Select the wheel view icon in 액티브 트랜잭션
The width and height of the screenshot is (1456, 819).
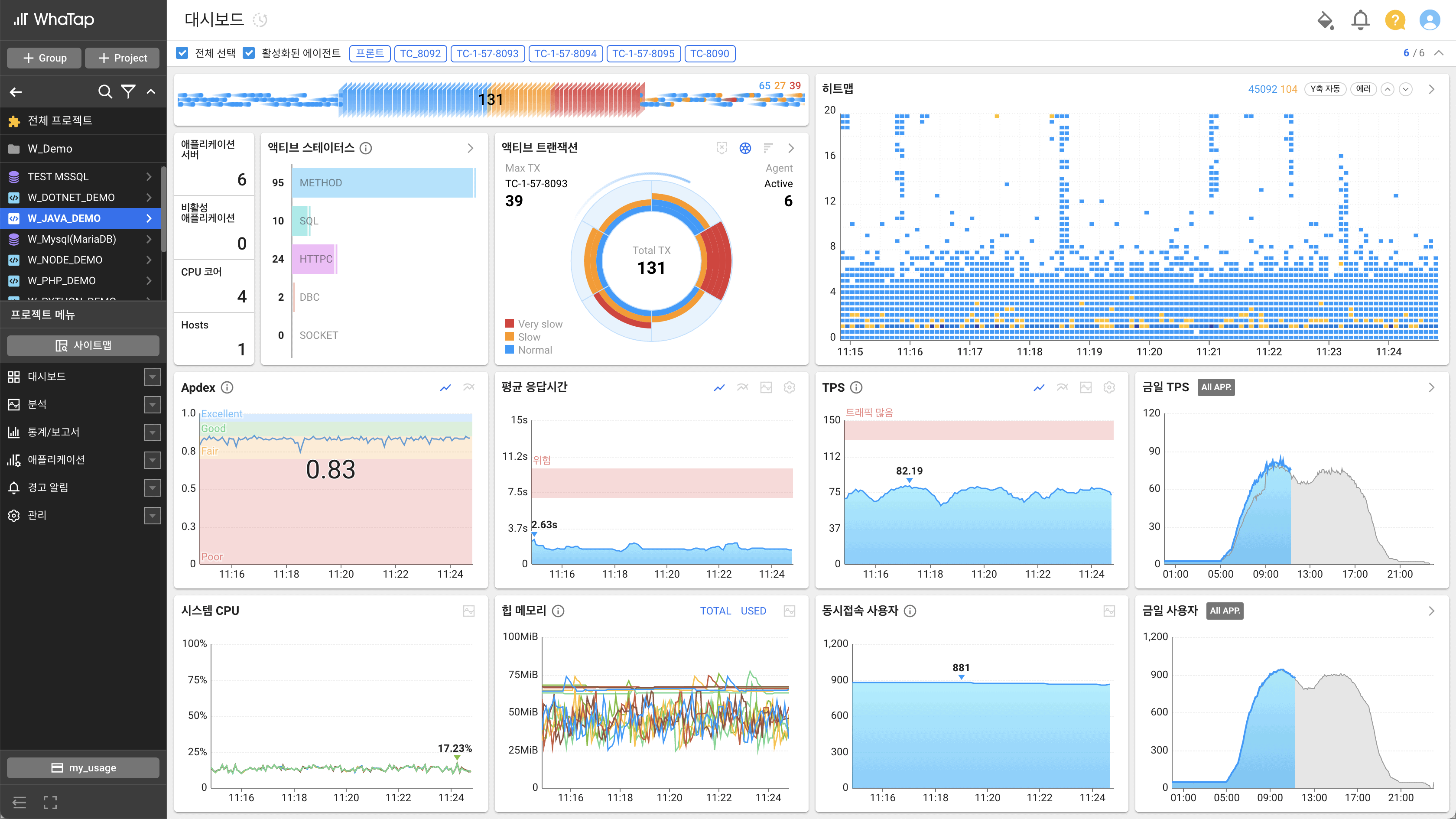745,148
